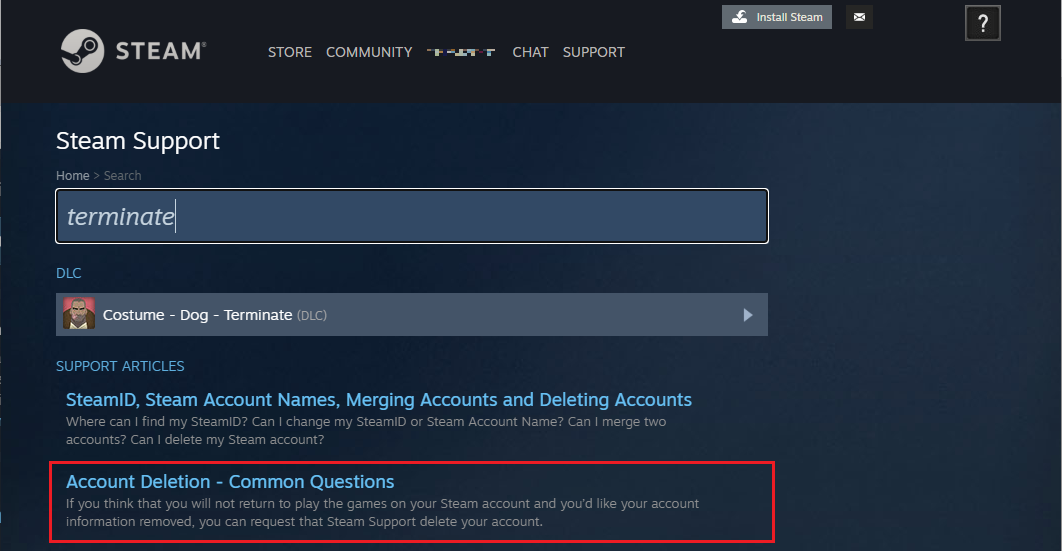Open the envelope notifications icon
The height and width of the screenshot is (551, 1062).
point(859,17)
